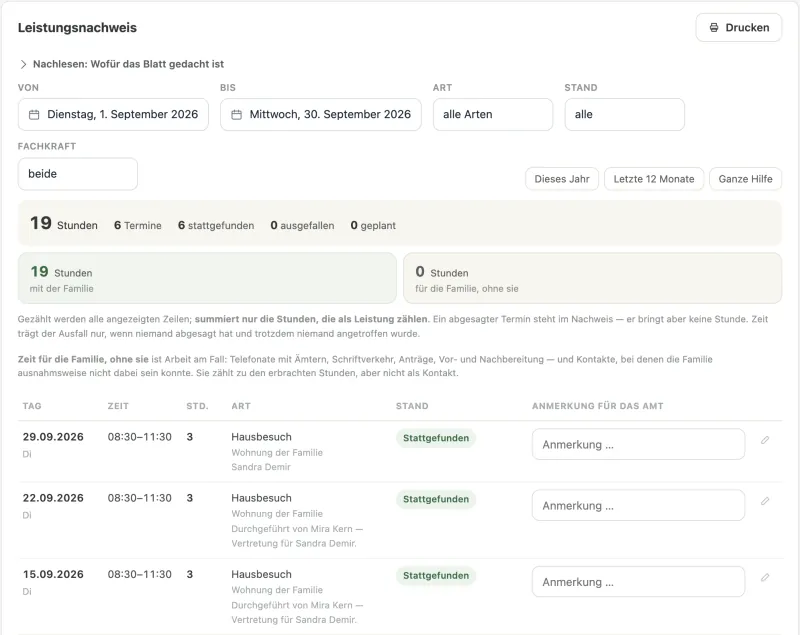The width and height of the screenshot is (800, 635).
Task: Click the date 29.09.2026
Action: coord(53,437)
